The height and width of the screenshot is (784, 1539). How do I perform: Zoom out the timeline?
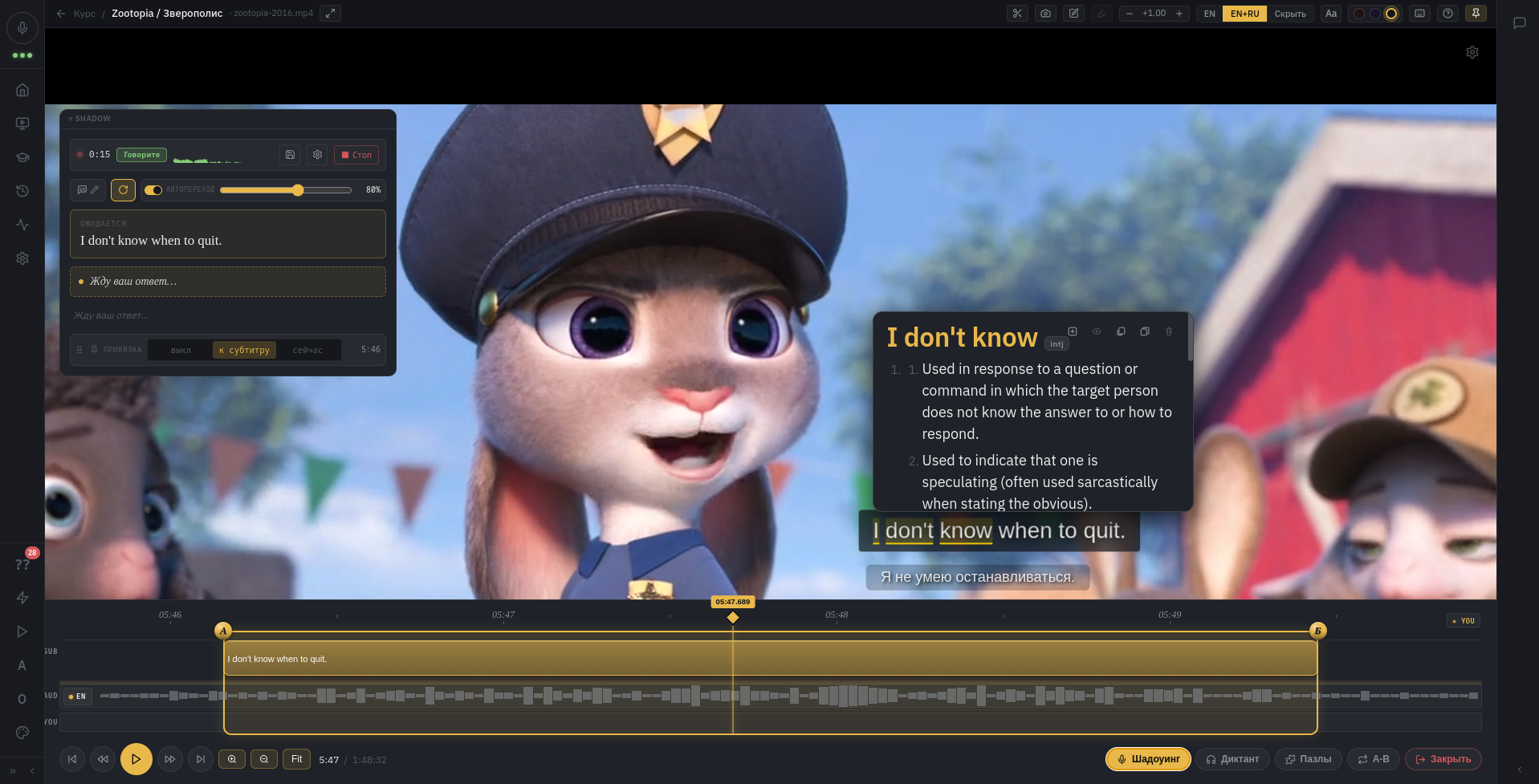pos(264,759)
